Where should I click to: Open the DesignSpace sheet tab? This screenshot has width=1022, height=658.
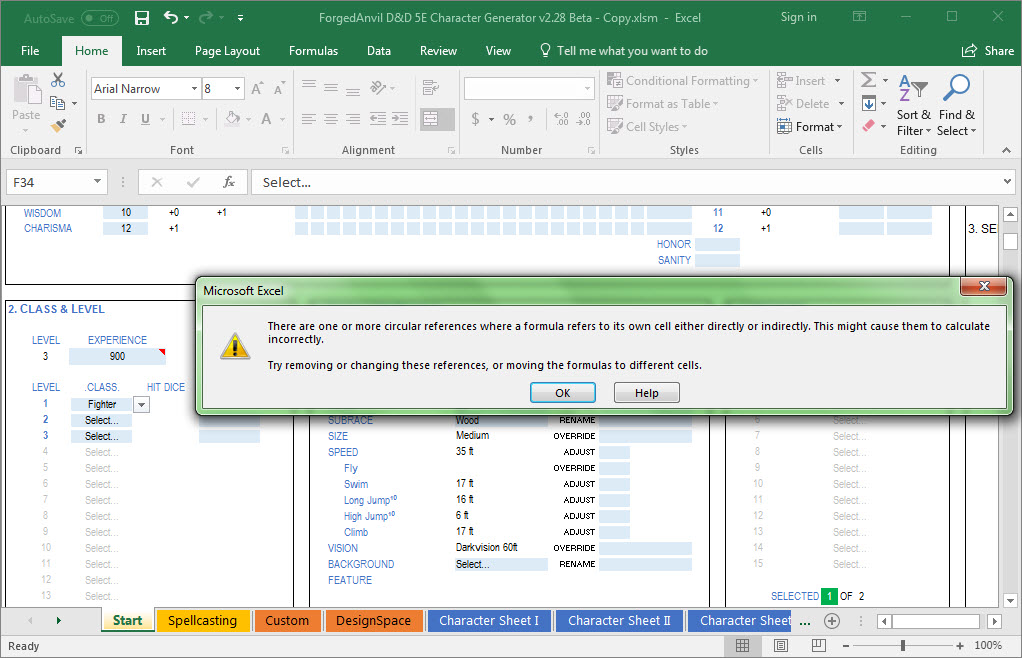tap(373, 620)
